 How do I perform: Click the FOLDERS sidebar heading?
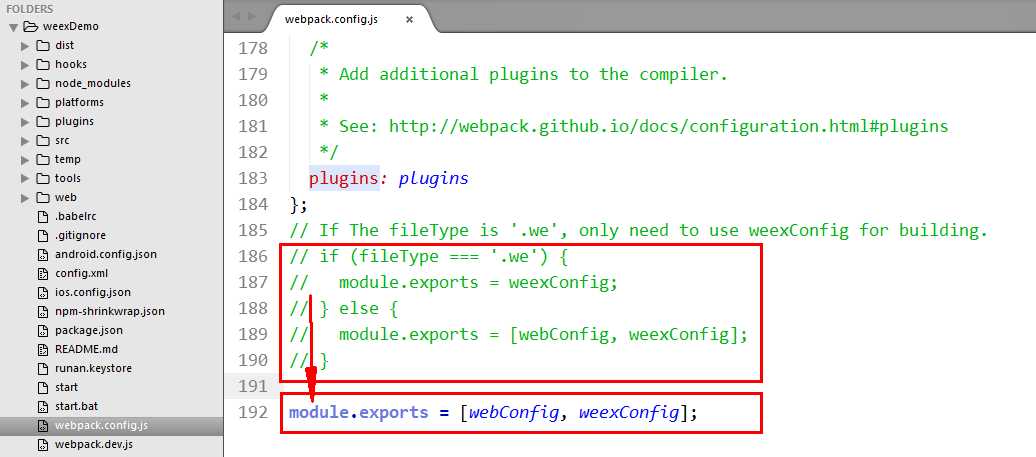tap(30, 9)
